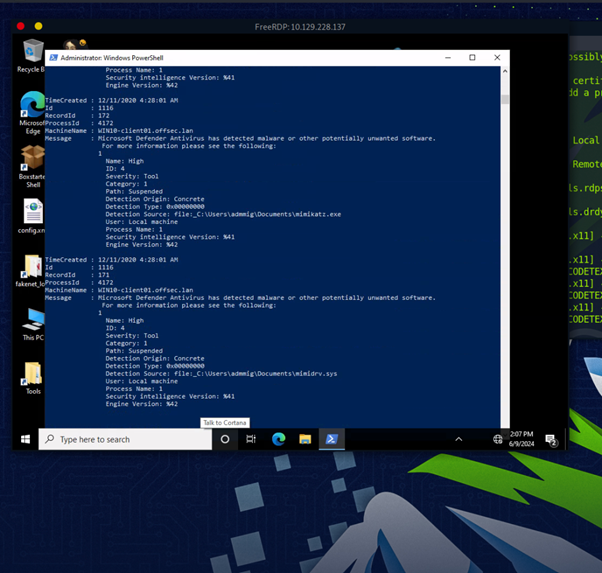The height and width of the screenshot is (573, 602).
Task: Click the PowerShell window title icon
Action: (53, 58)
